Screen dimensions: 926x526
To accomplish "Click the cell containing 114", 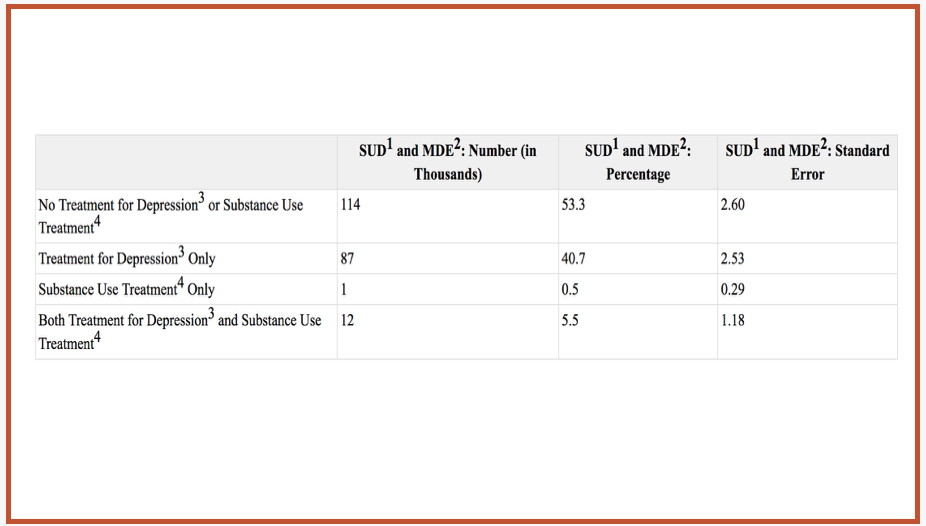I will coord(448,216).
